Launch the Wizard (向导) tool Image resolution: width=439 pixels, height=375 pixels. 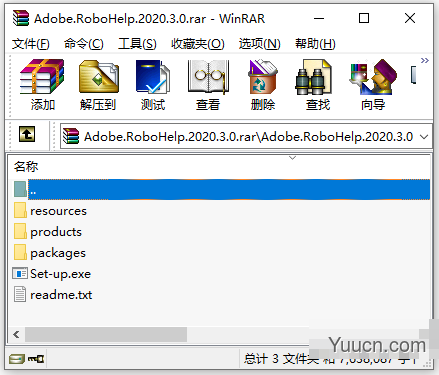tap(373, 85)
